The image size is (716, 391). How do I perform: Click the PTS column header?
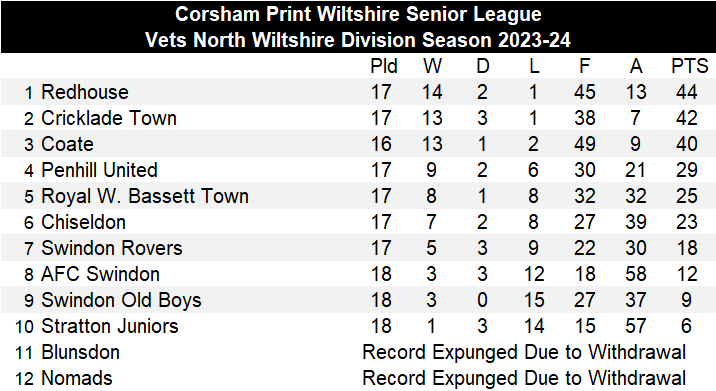point(690,66)
